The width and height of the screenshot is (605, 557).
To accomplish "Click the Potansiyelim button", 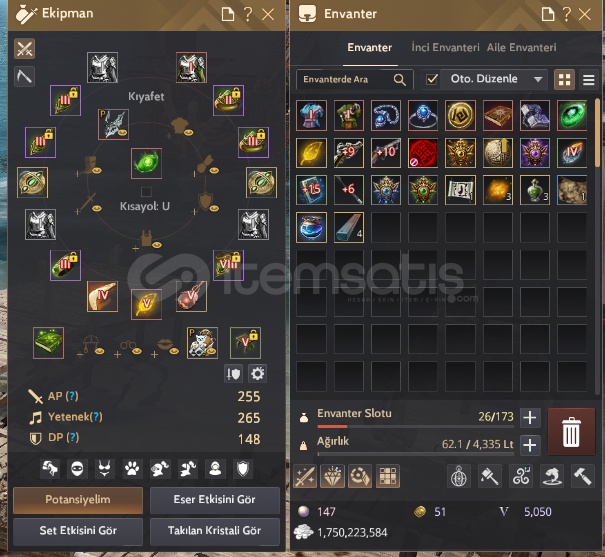I will [x=78, y=500].
